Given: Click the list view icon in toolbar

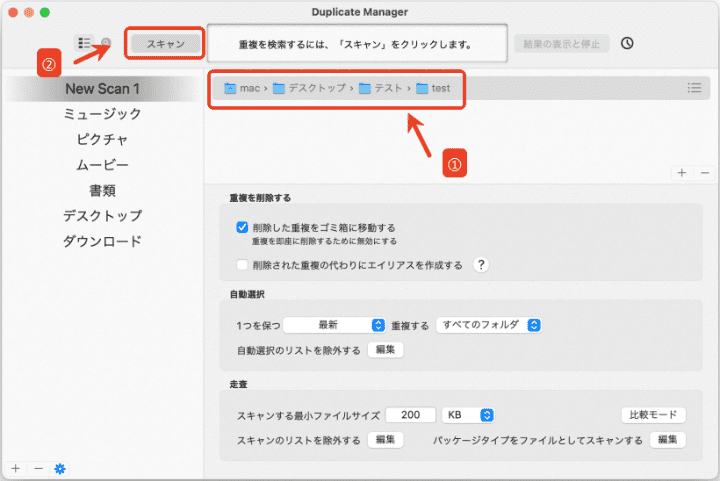Looking at the screenshot, I should [84, 44].
